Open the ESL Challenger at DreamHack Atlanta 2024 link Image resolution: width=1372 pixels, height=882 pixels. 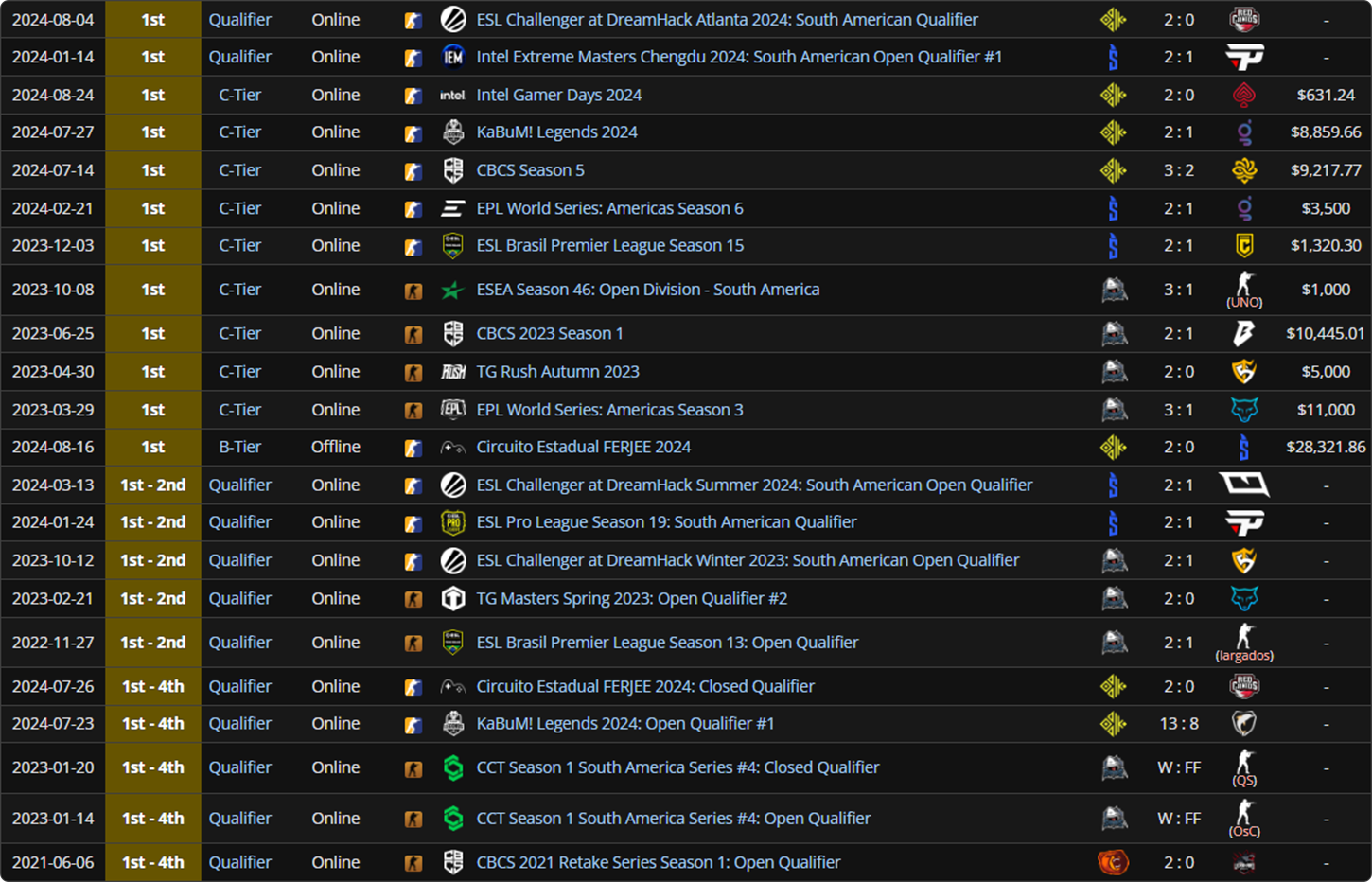[727, 19]
